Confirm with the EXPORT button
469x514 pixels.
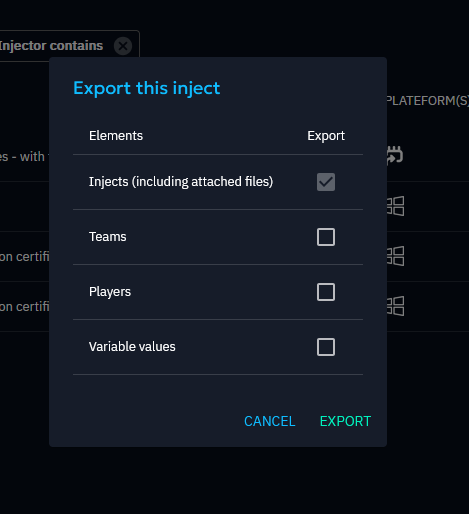tap(345, 421)
